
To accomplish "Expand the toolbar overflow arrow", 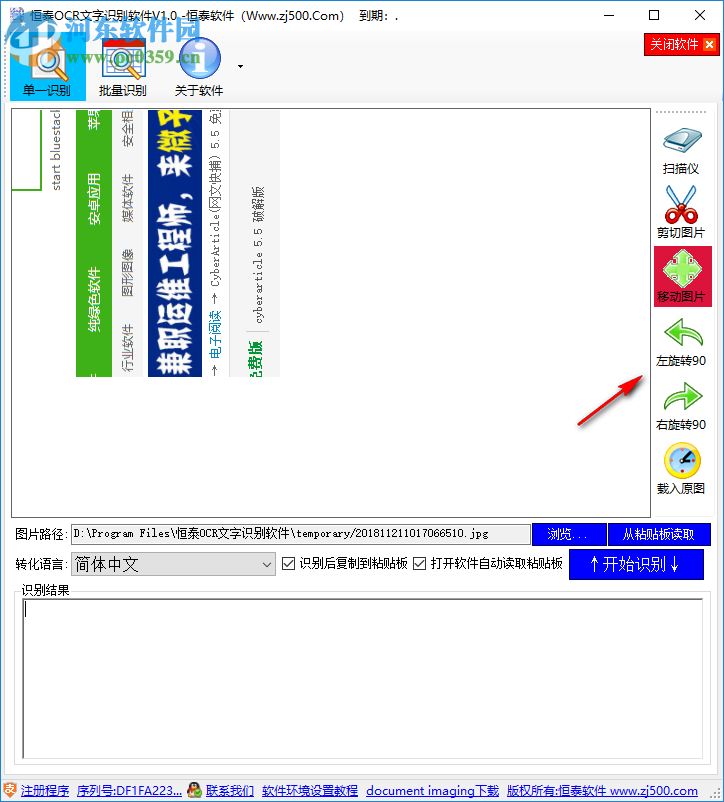I will tap(240, 66).
